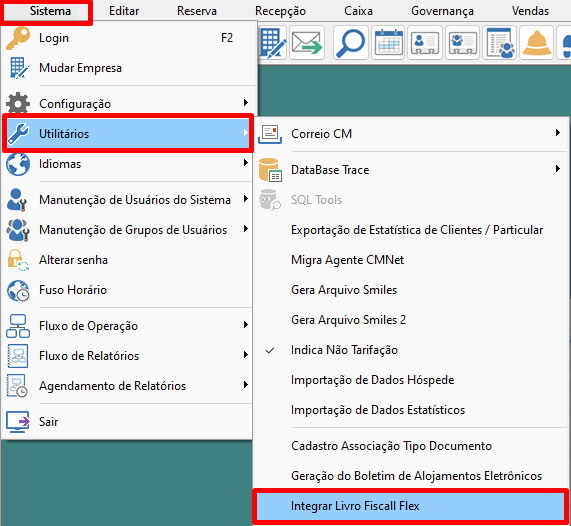571x526 pixels.
Task: Choose the first Gera Arquivo Smiles entry (without the 2)
Action: 411,290
